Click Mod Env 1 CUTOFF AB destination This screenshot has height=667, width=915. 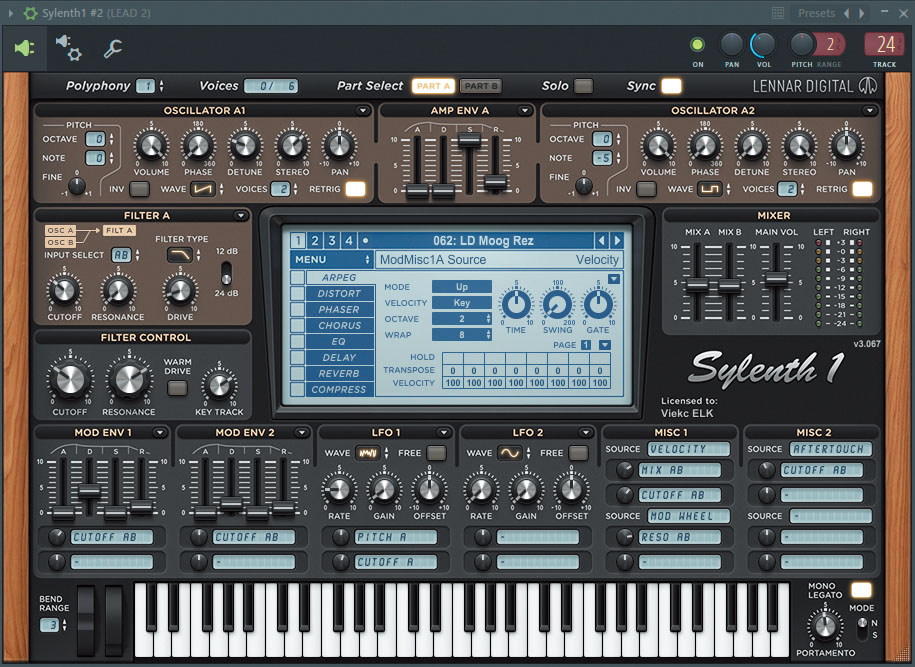(x=111, y=537)
